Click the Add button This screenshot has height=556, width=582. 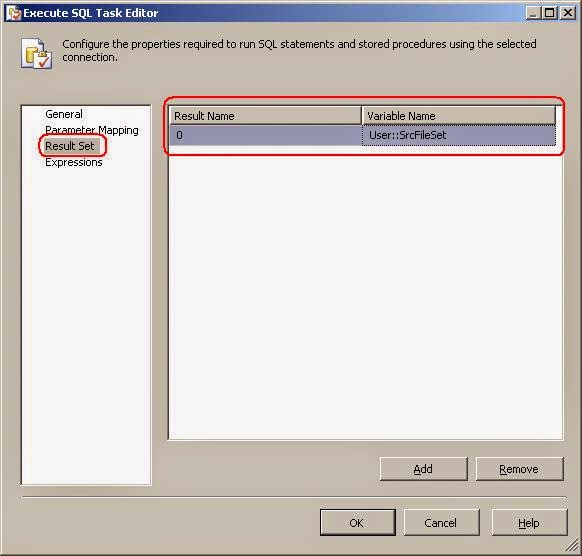point(423,469)
